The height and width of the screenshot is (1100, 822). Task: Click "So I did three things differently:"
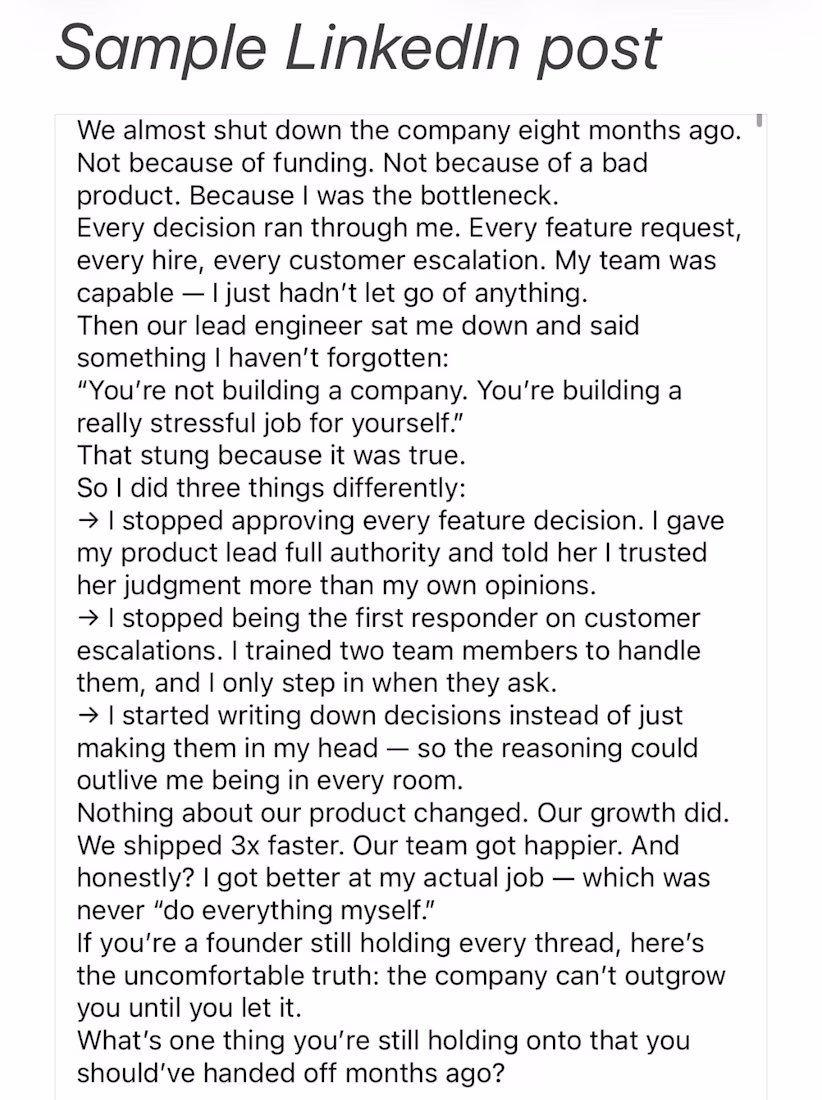pyautogui.click(x=271, y=488)
